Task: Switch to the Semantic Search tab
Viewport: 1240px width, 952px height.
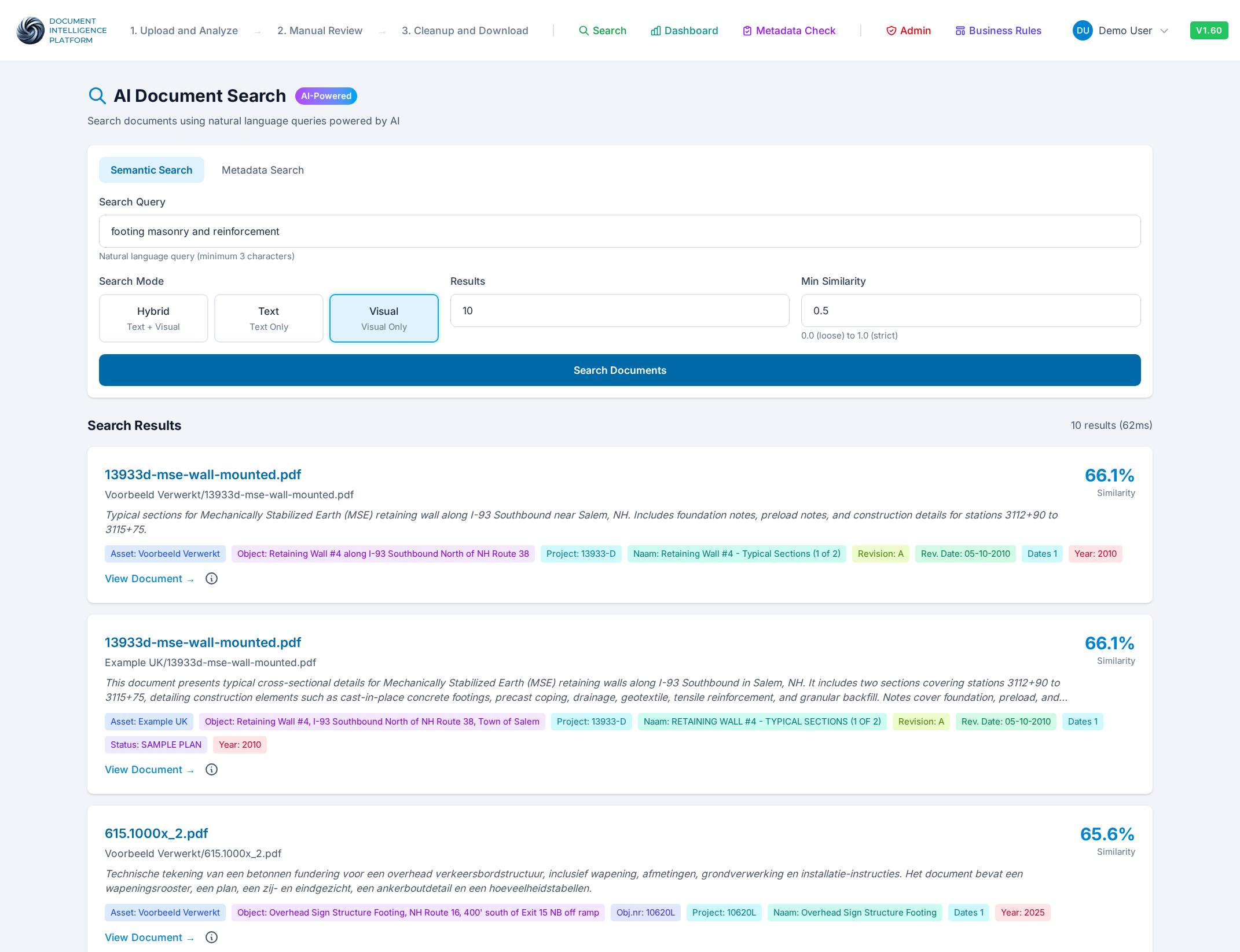Action: (152, 170)
